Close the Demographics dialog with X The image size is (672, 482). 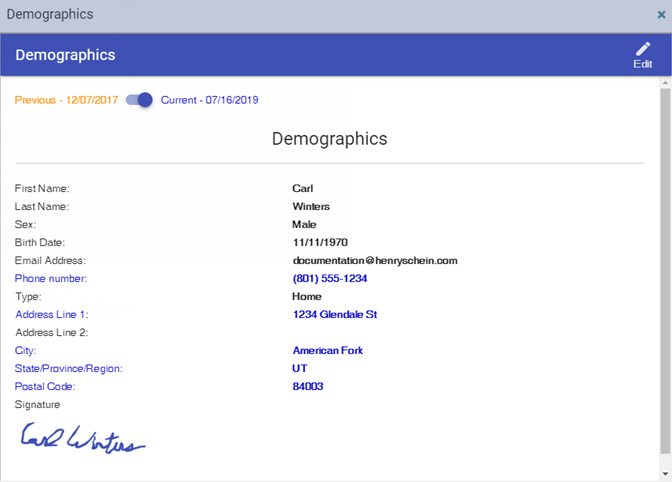tap(661, 15)
